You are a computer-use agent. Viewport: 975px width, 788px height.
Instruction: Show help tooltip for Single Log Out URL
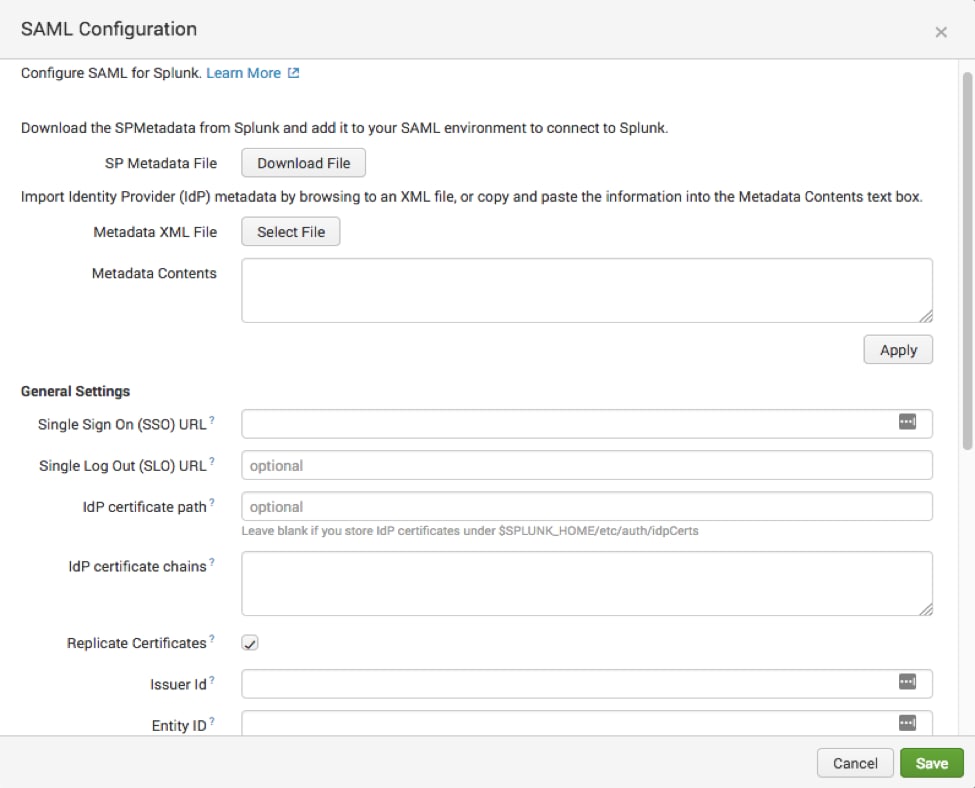tap(212, 461)
